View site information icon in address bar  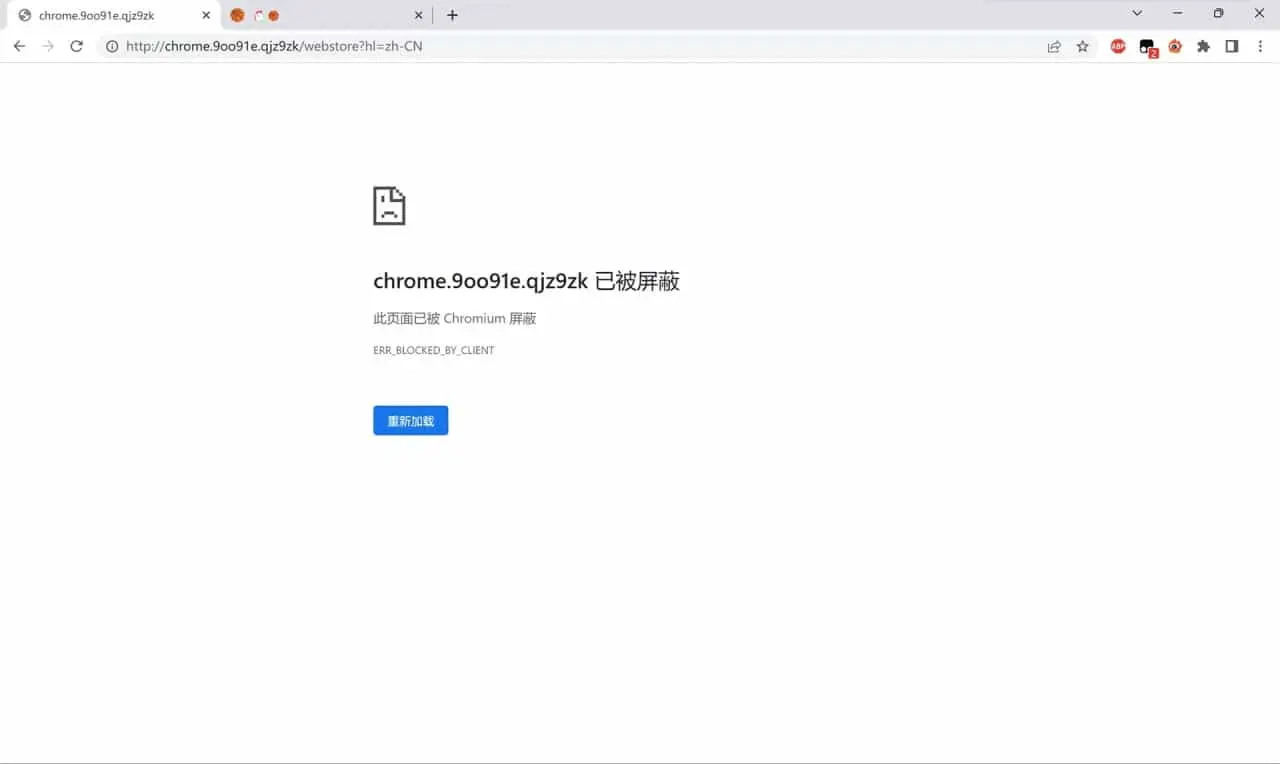coord(112,46)
